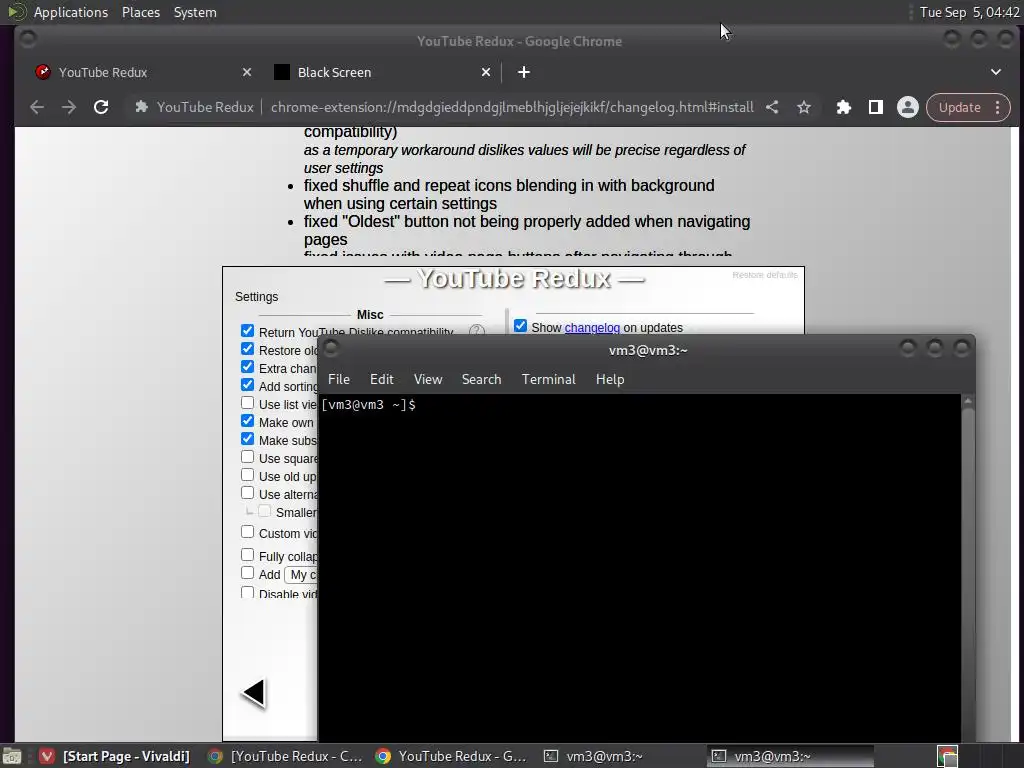Enable the Use alterna checkbox

[x=247, y=493]
